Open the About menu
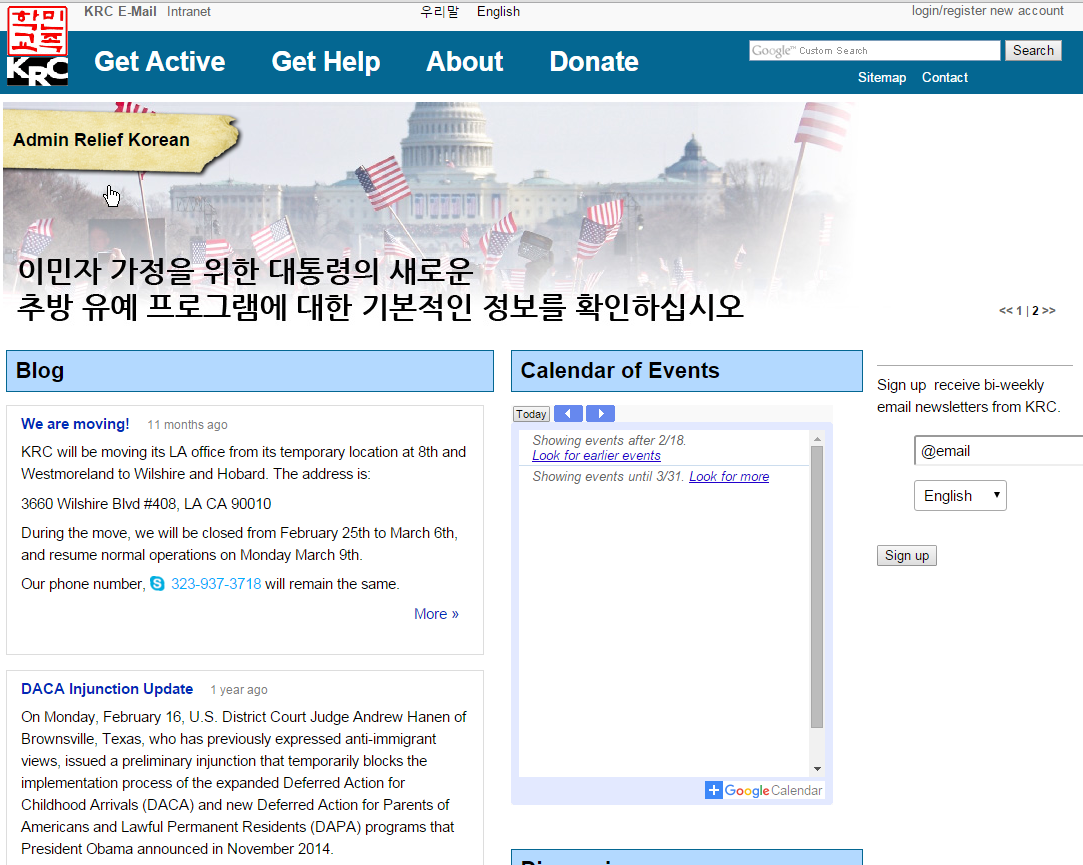The width and height of the screenshot is (1083, 865). click(465, 61)
